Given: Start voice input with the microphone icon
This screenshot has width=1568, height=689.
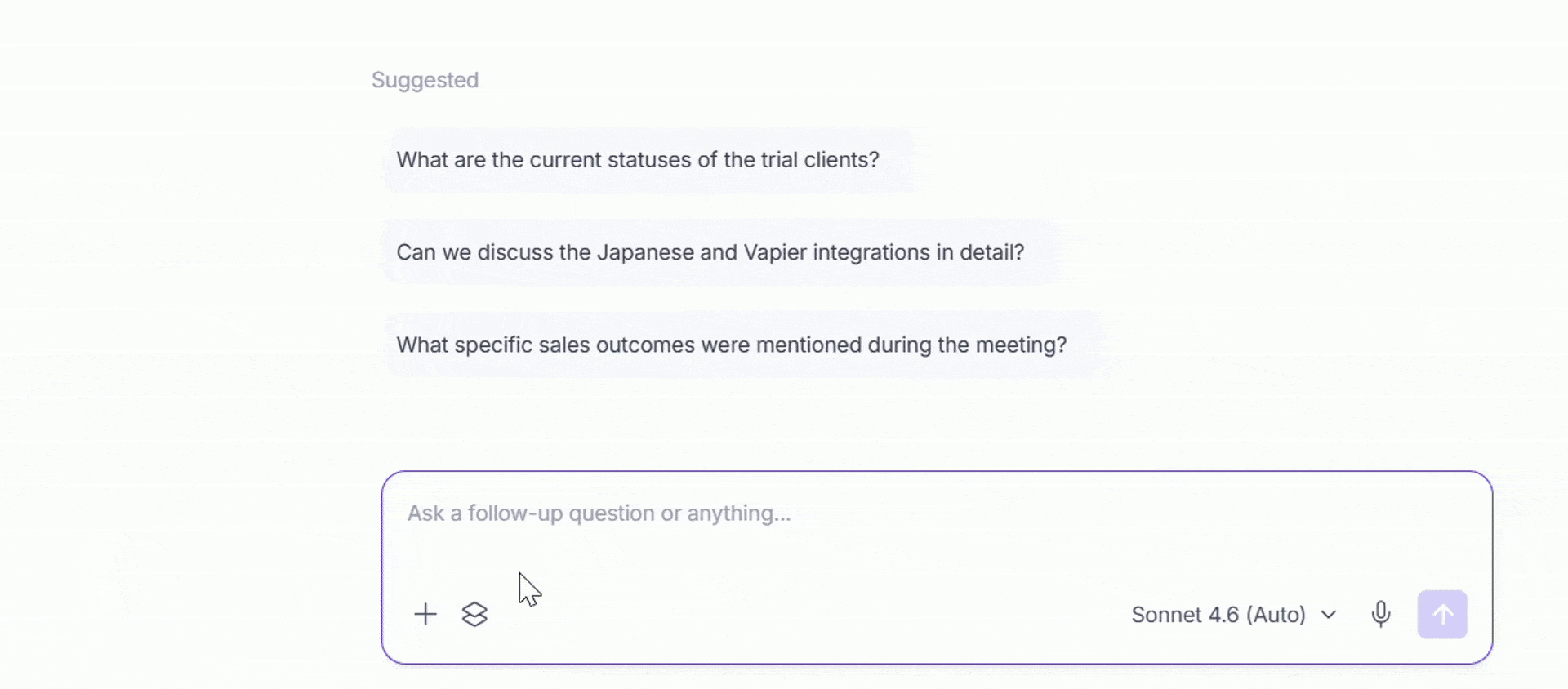Looking at the screenshot, I should tap(1380, 614).
